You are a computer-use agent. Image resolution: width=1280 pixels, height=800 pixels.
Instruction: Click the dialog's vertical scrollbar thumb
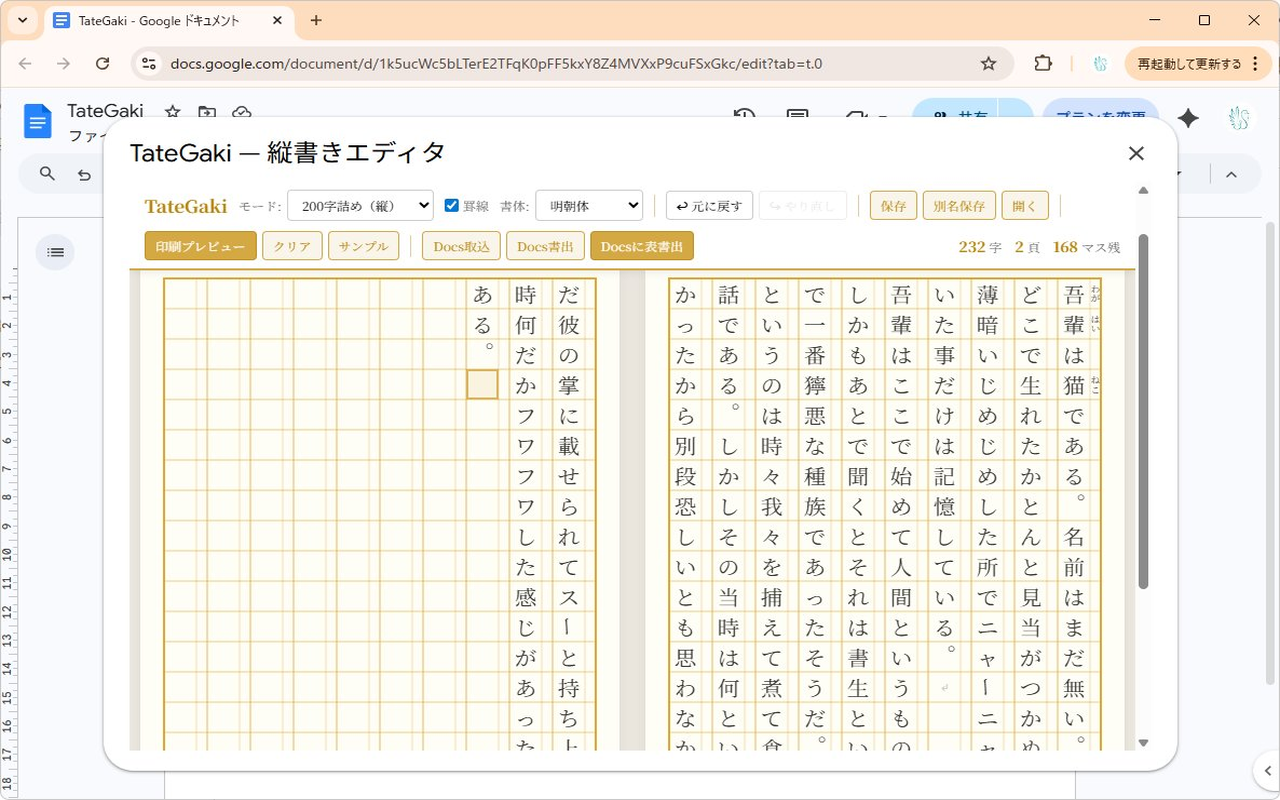click(1144, 410)
